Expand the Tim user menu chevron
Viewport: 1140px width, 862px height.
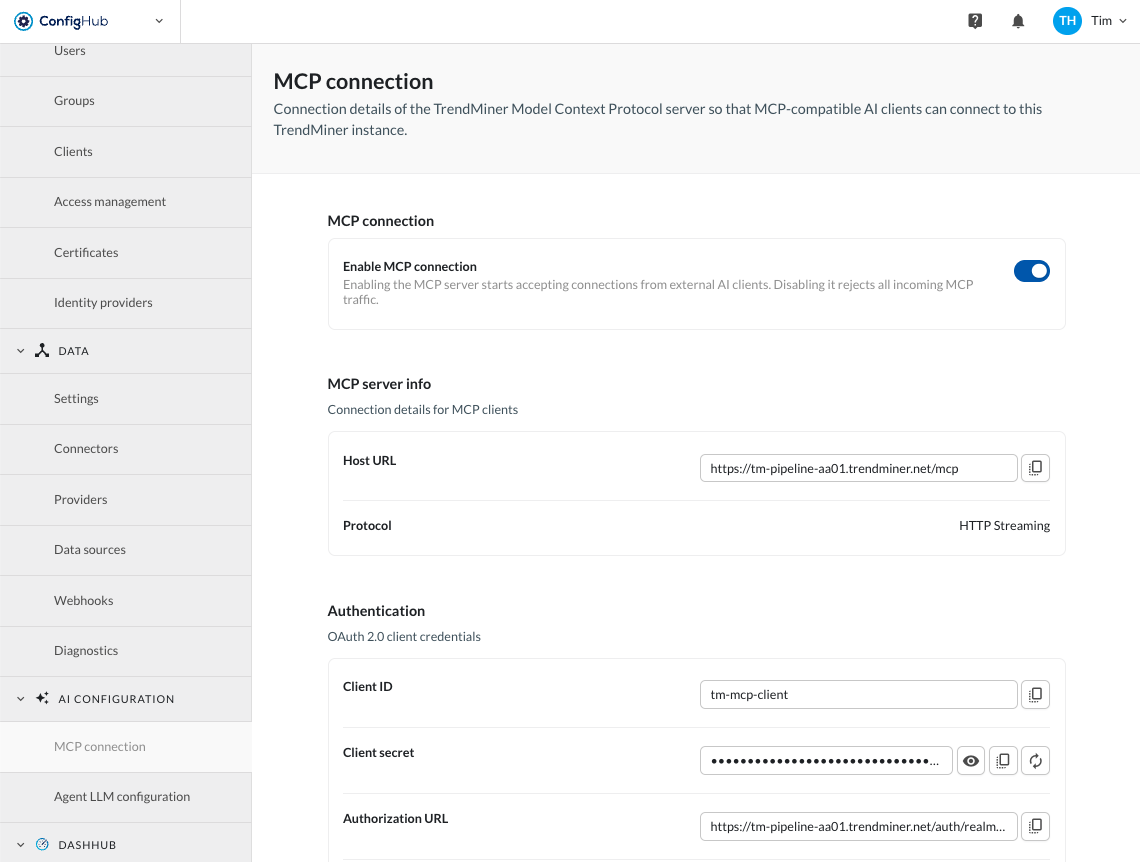click(1123, 21)
